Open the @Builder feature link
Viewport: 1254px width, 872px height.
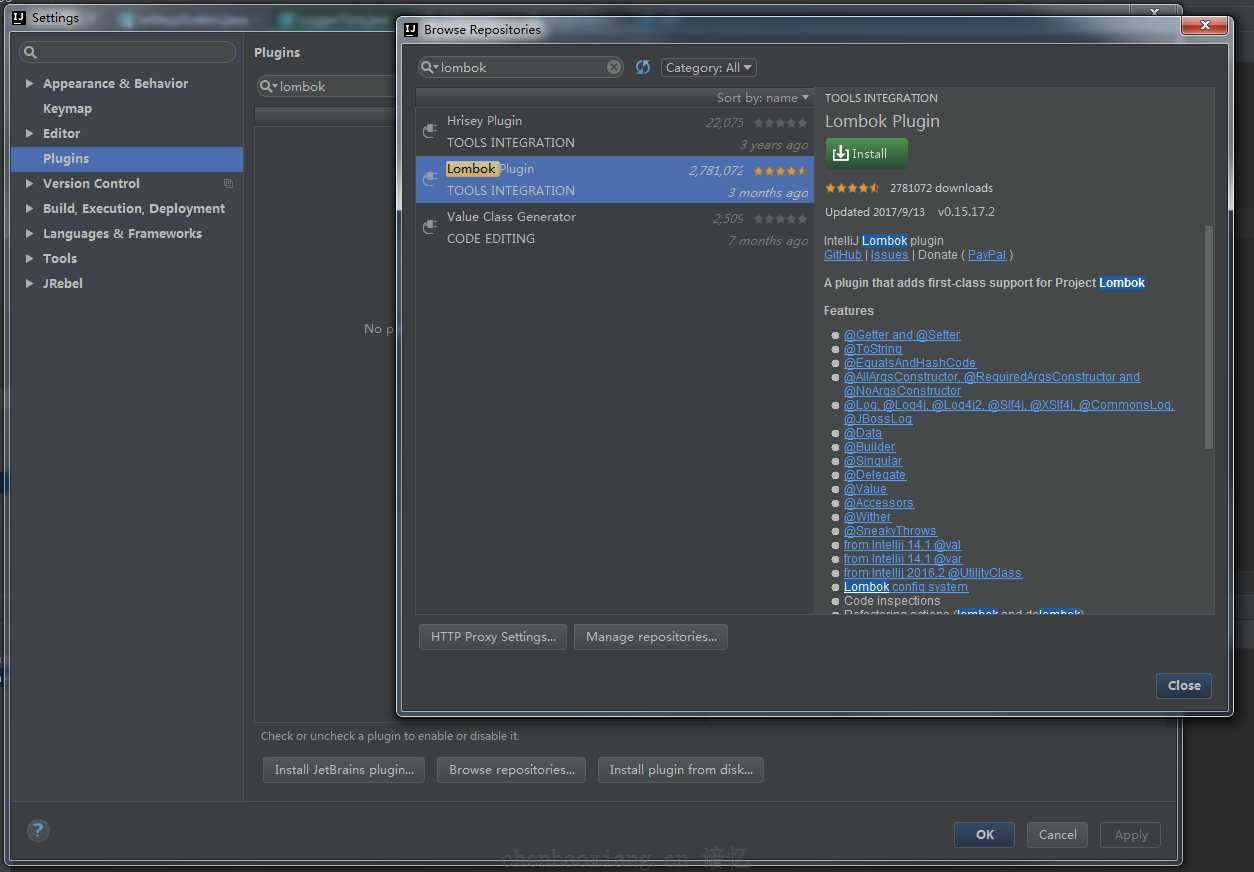point(870,447)
